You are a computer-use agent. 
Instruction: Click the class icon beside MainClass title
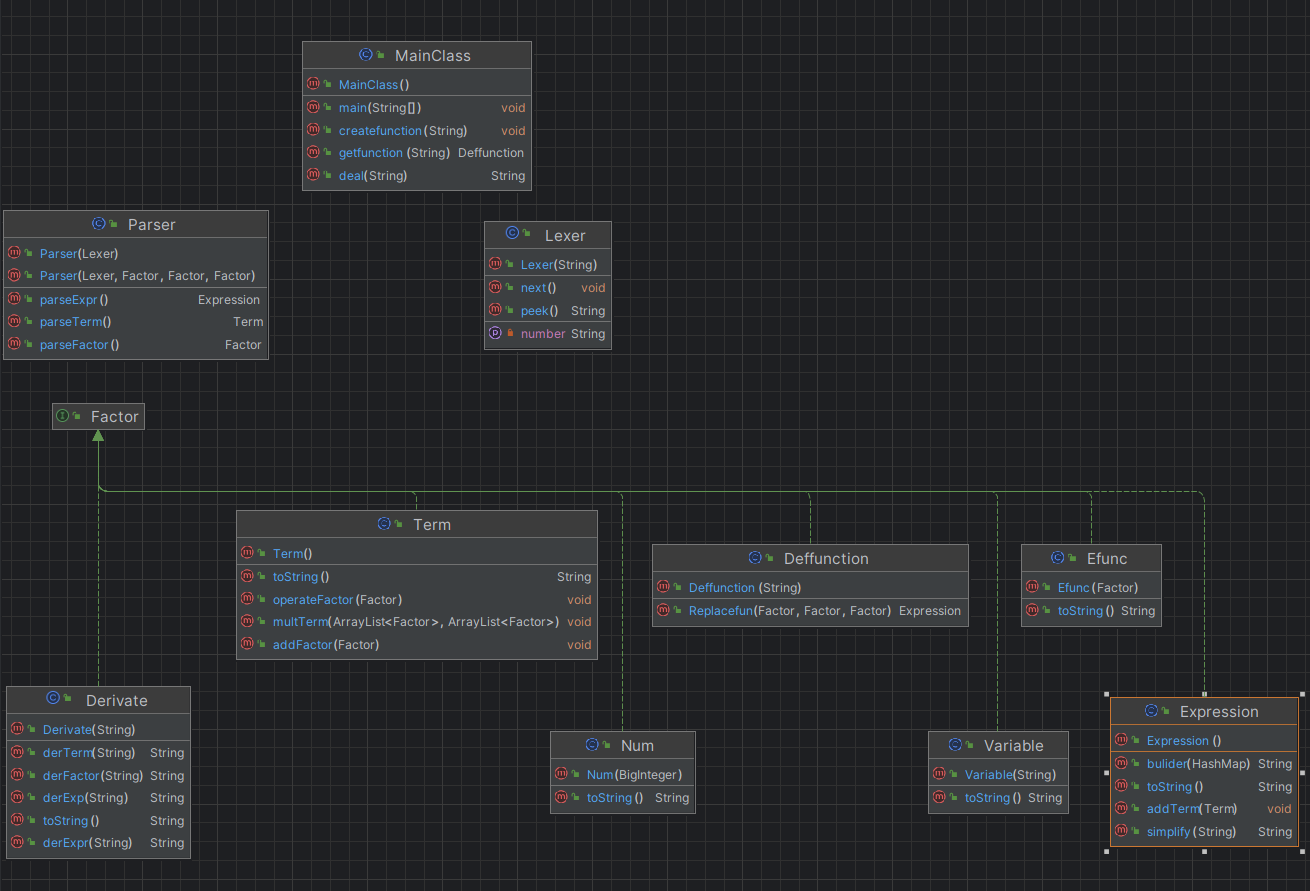(x=366, y=56)
